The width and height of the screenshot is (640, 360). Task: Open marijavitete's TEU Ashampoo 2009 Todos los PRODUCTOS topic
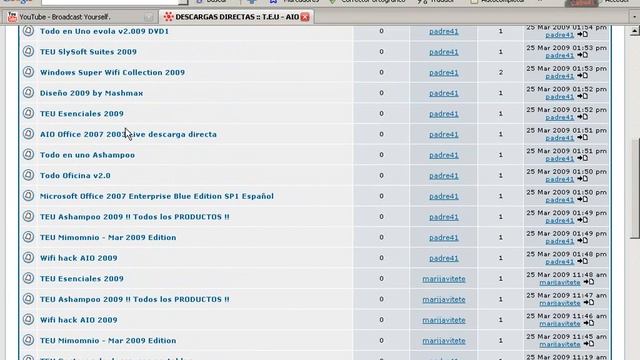click(135, 299)
